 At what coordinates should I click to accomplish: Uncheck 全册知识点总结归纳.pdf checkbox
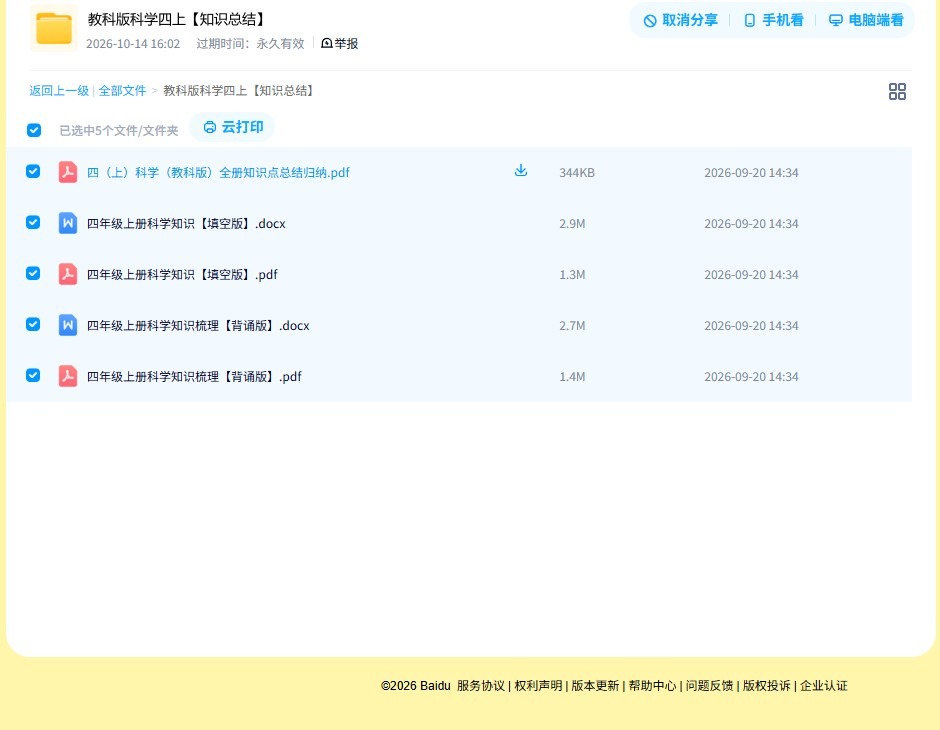(33, 171)
